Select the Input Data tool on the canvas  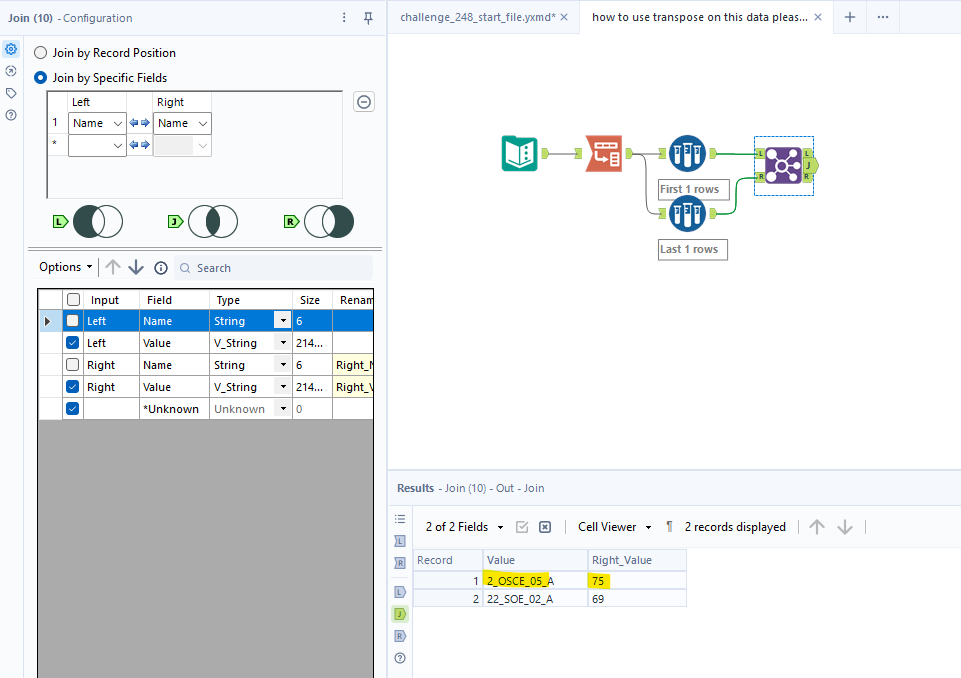tap(520, 153)
